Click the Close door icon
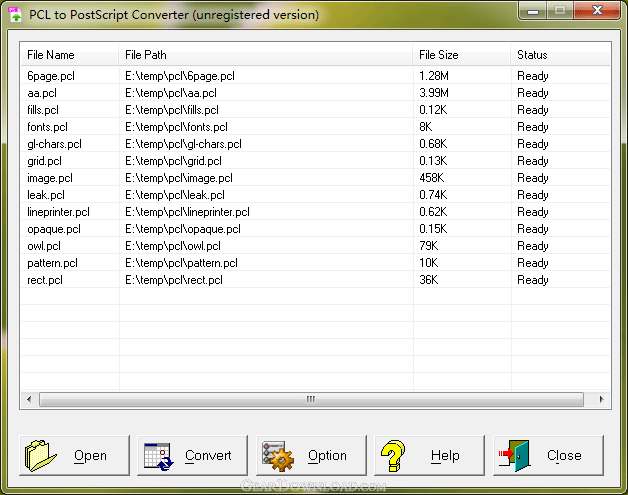 coord(514,455)
